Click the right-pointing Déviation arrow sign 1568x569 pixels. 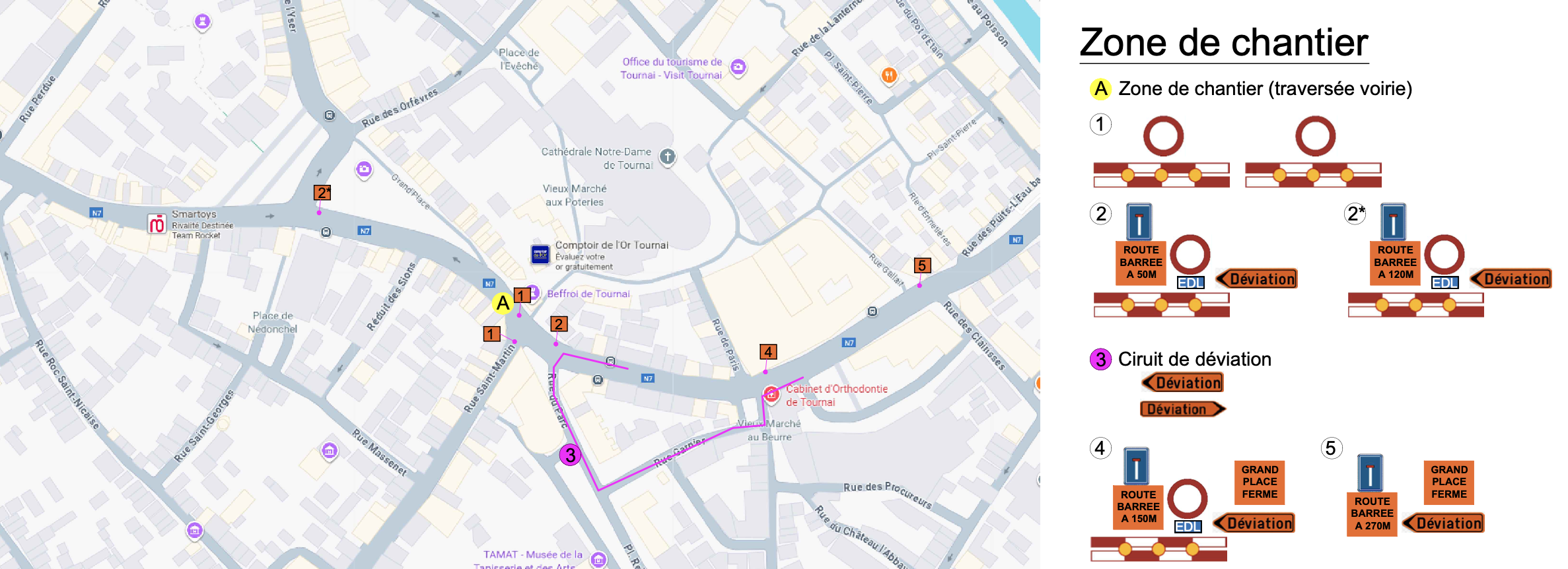[1182, 409]
